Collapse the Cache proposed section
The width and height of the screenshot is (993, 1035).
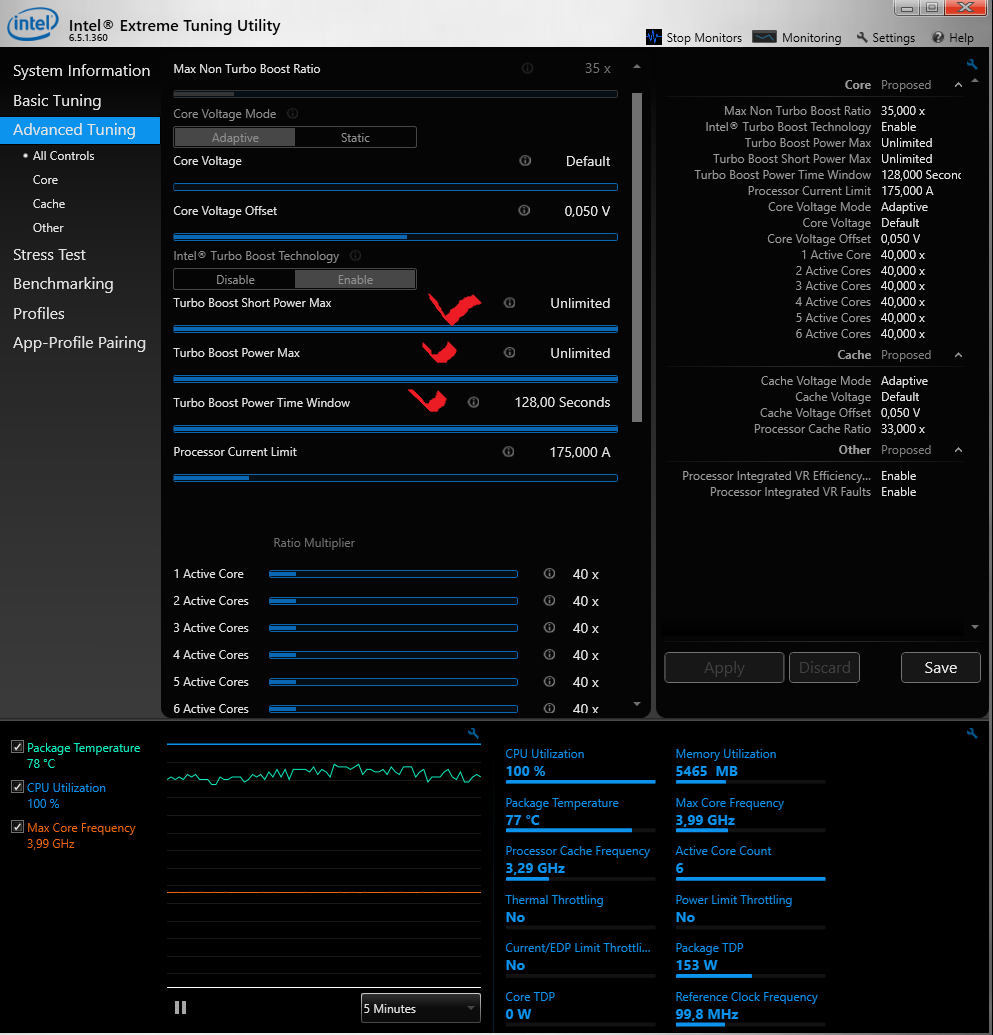958,354
